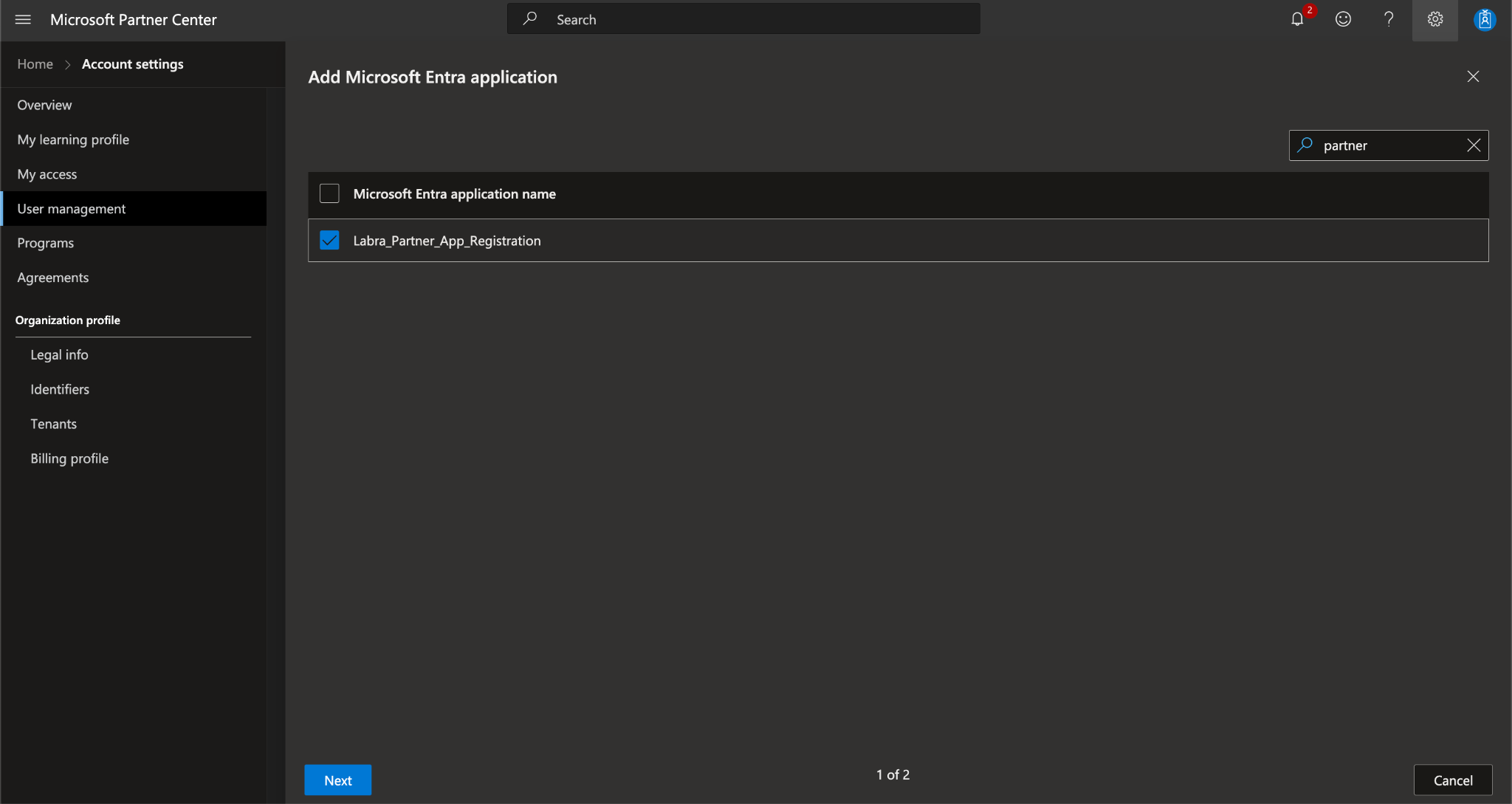Select My access in the sidebar
The width and height of the screenshot is (1512, 804).
pyautogui.click(x=134, y=174)
